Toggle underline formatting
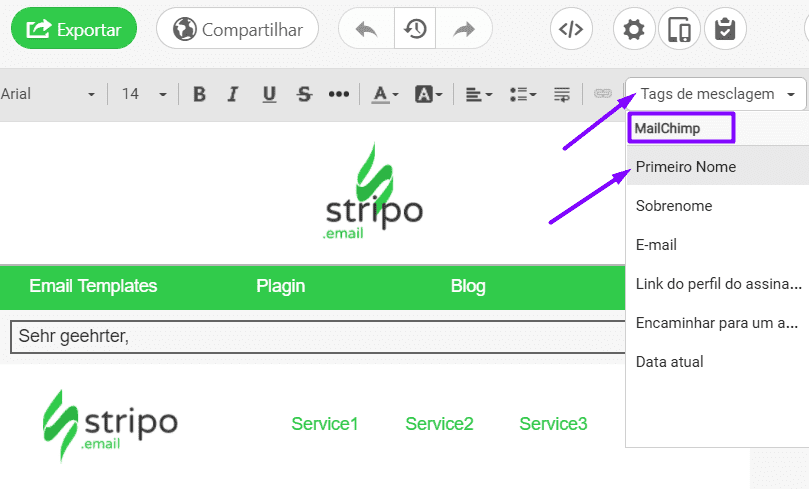Screen dimensions: 809x489 pos(269,94)
